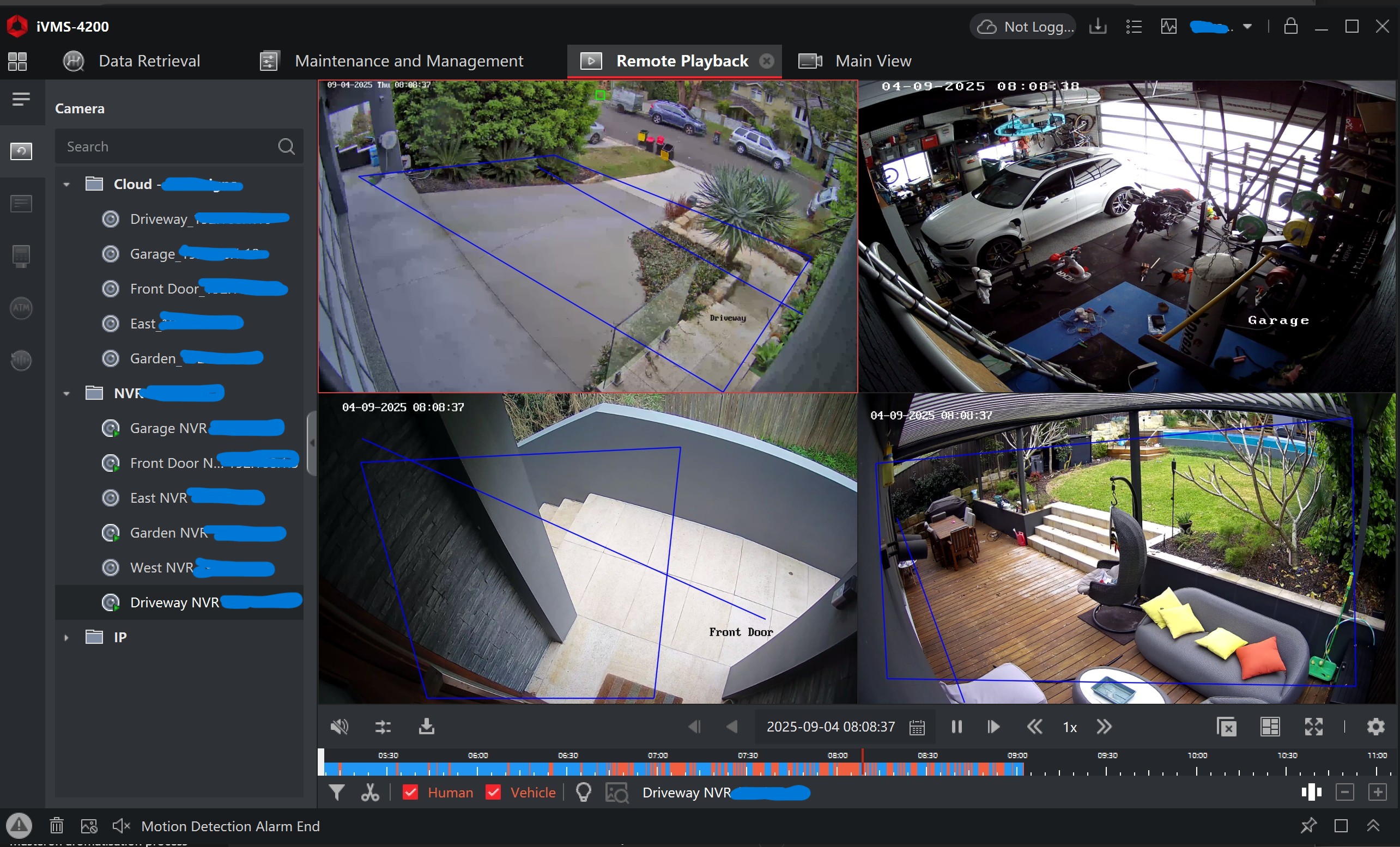Expand the IP folder group

click(66, 637)
